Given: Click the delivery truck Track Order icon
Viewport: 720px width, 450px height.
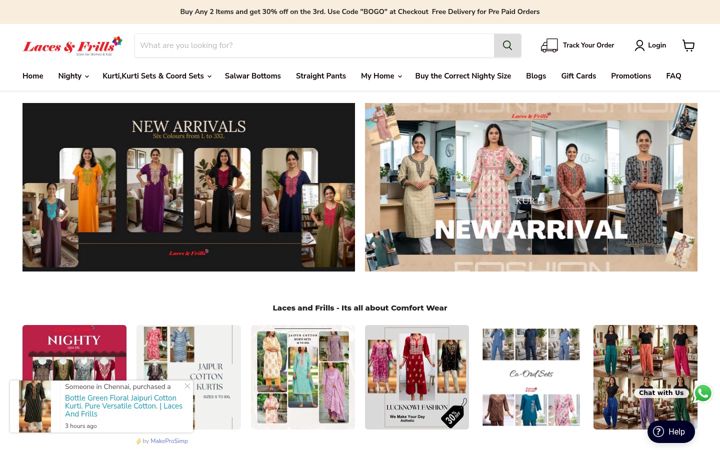Looking at the screenshot, I should (x=549, y=45).
